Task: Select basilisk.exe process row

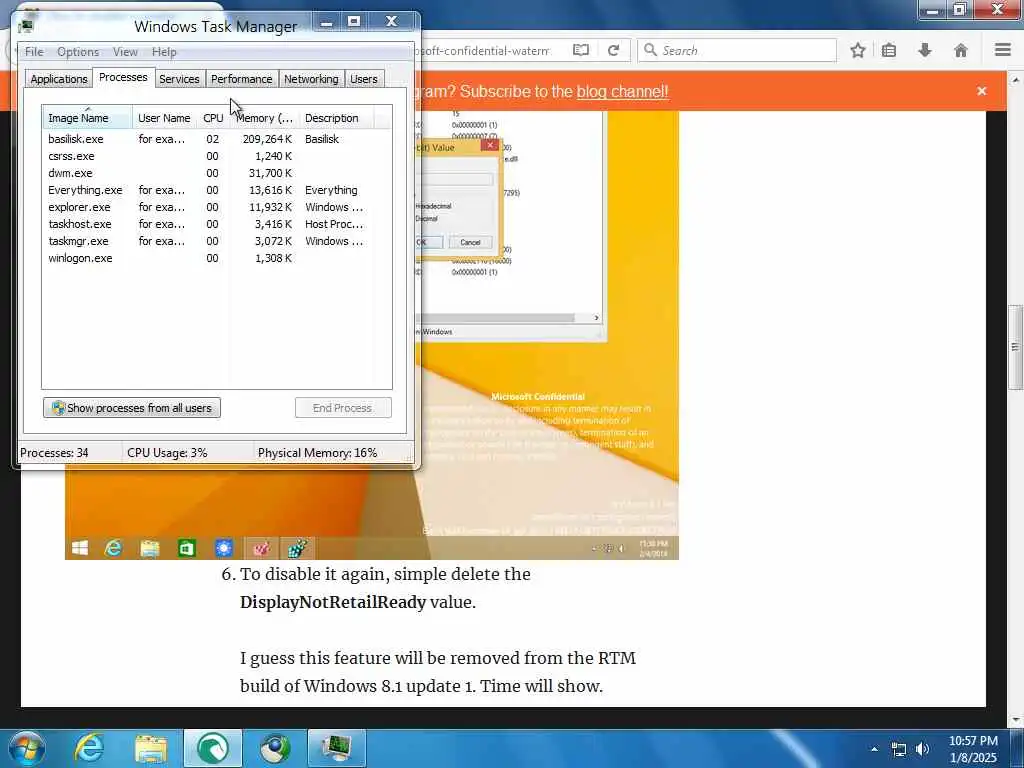Action: [217, 139]
